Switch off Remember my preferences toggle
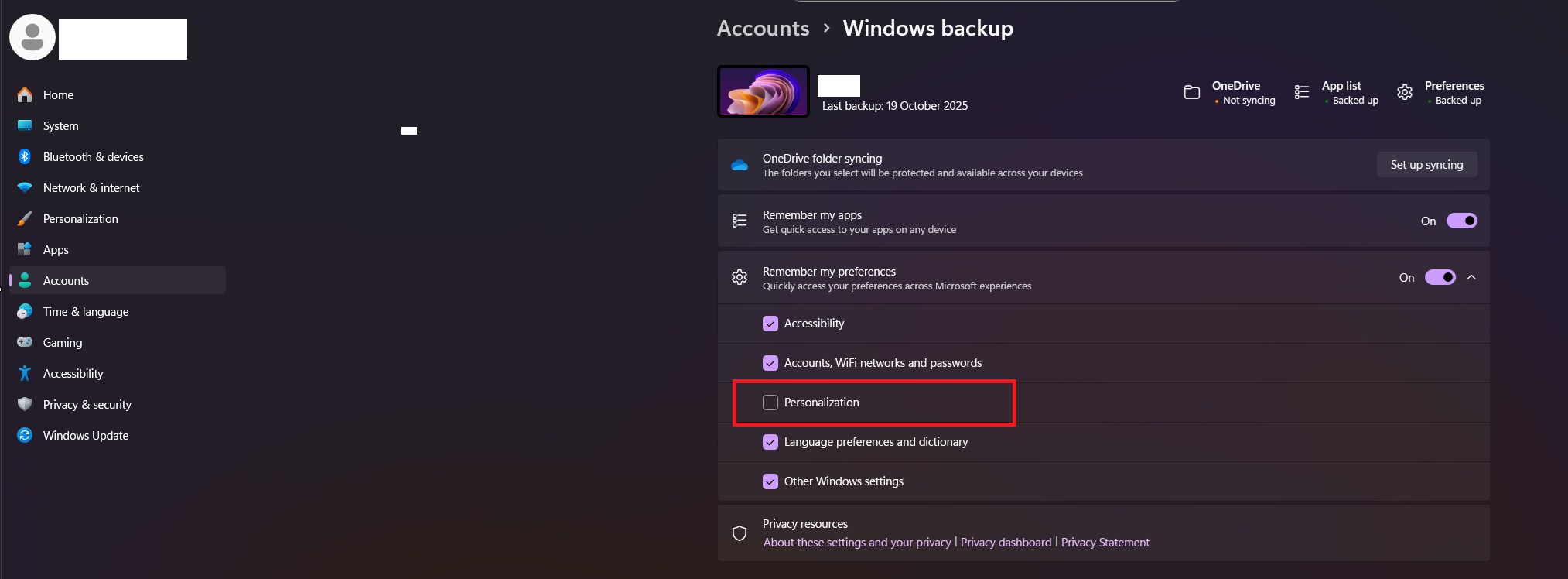The width and height of the screenshot is (1568, 579). (1440, 277)
